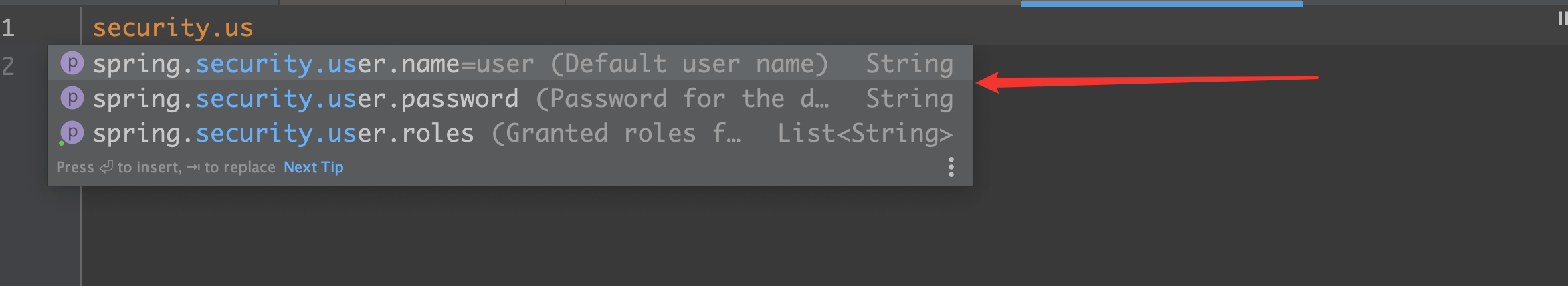Click the "(Granted roles f…" description text
The width and height of the screenshot is (1568, 286).
point(616,134)
